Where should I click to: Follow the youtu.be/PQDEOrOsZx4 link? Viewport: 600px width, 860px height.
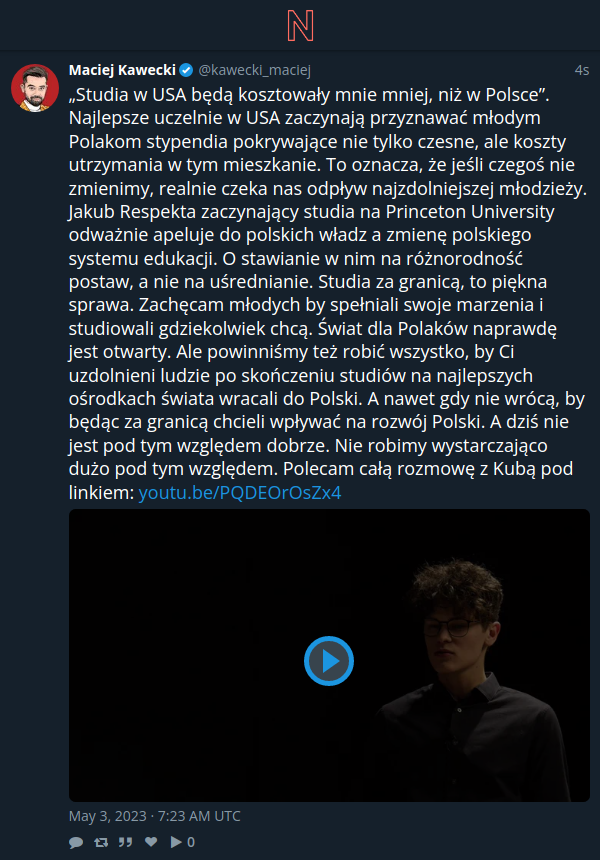(240, 493)
